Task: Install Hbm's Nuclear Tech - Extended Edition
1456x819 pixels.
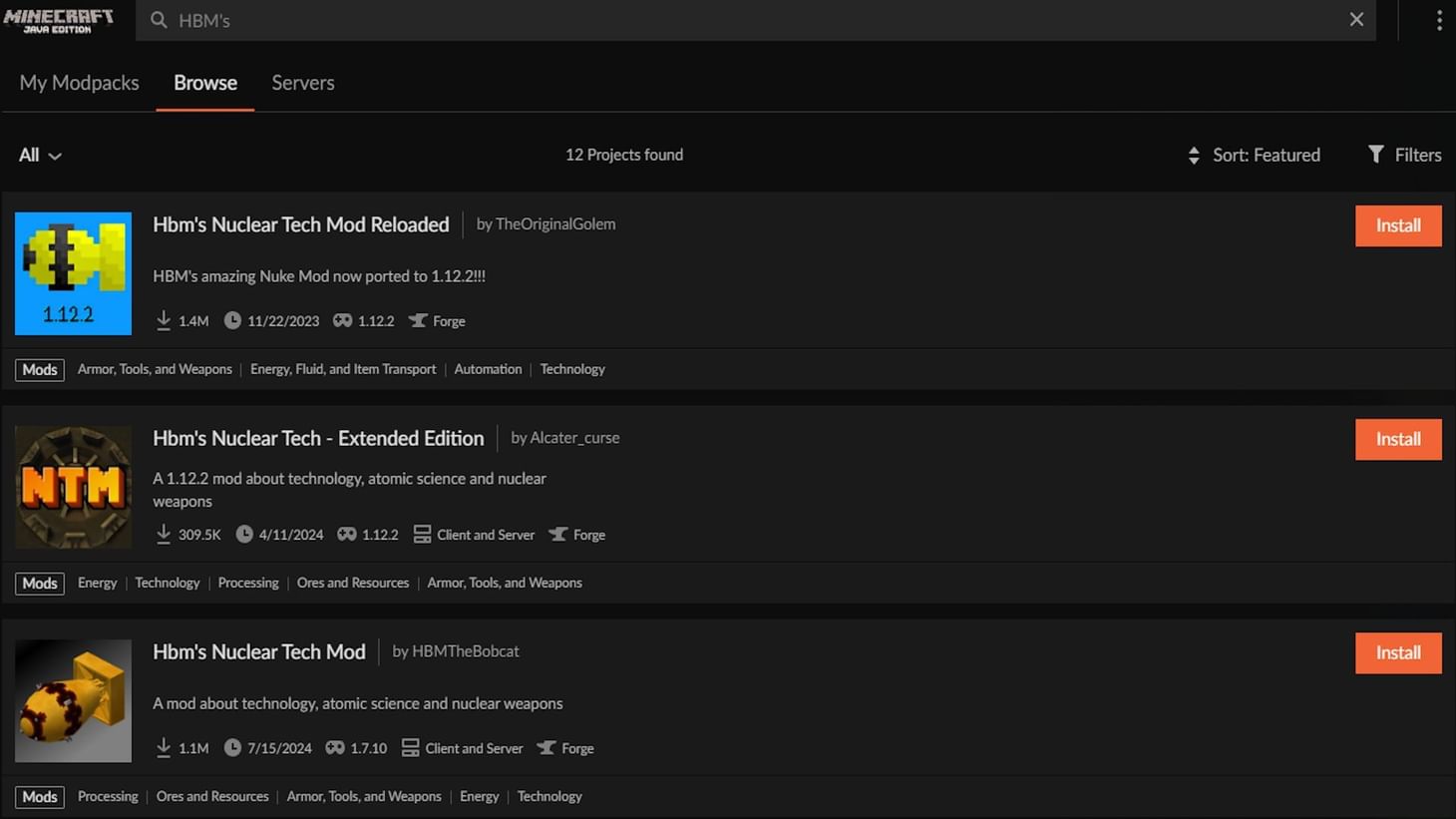Action: point(1397,439)
